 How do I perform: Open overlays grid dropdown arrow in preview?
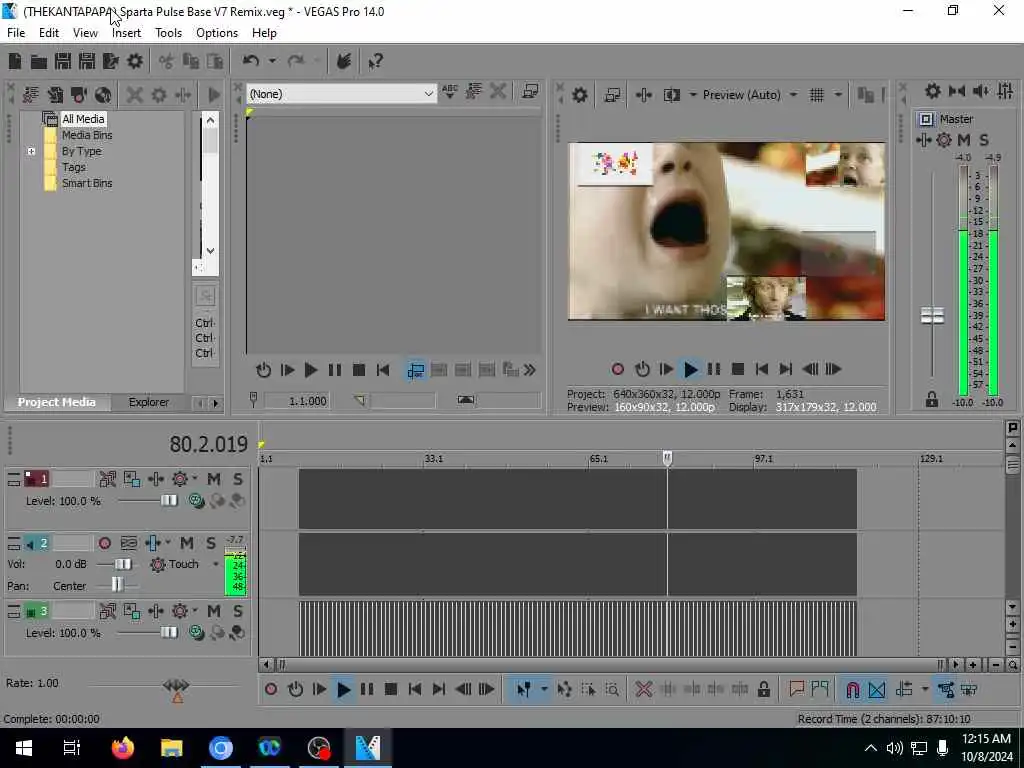[x=838, y=95]
